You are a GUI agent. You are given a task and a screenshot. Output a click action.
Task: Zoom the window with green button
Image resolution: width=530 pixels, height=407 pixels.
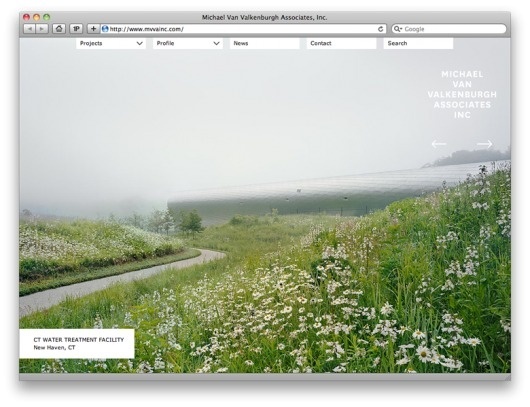[47, 17]
